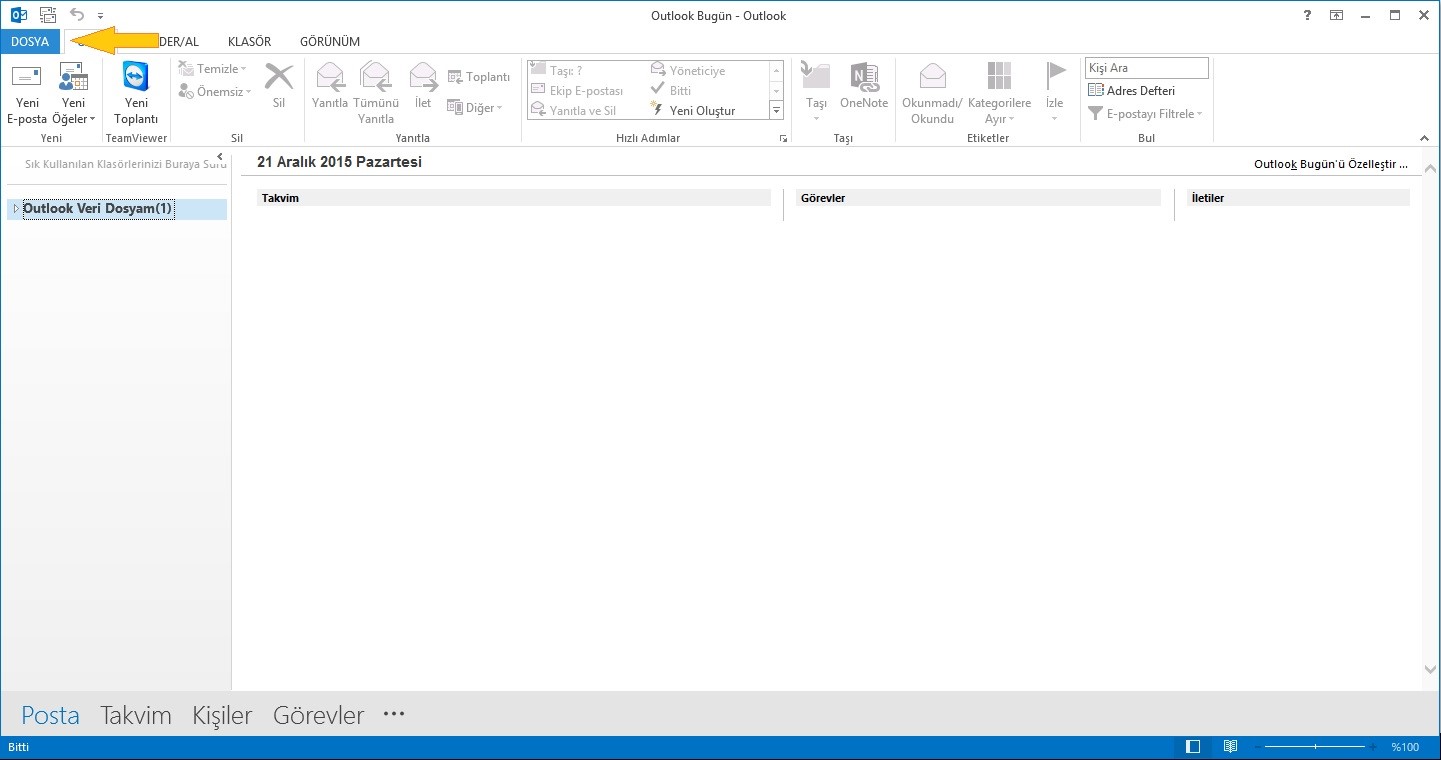1441x760 pixels.
Task: Click the zoom out minus button
Action: click(1257, 747)
